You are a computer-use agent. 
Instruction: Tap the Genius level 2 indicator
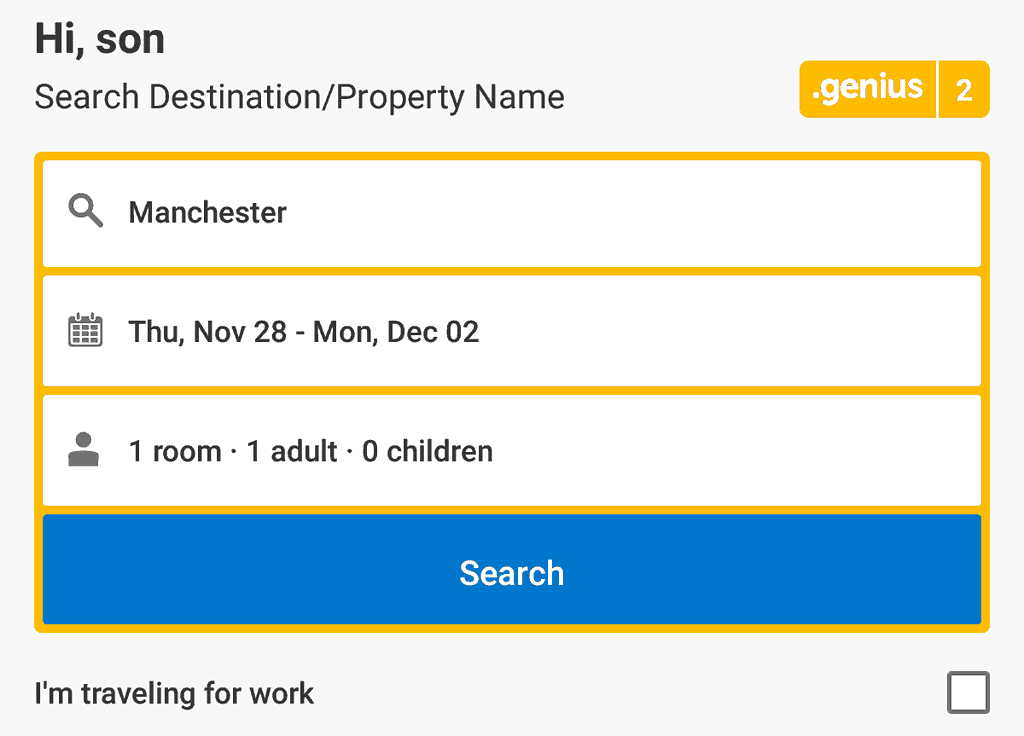coord(964,89)
